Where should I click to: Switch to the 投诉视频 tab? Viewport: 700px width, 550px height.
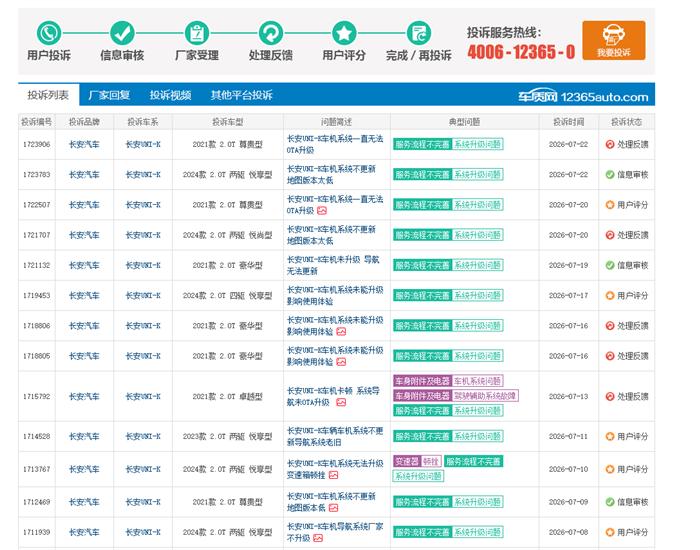[170, 95]
